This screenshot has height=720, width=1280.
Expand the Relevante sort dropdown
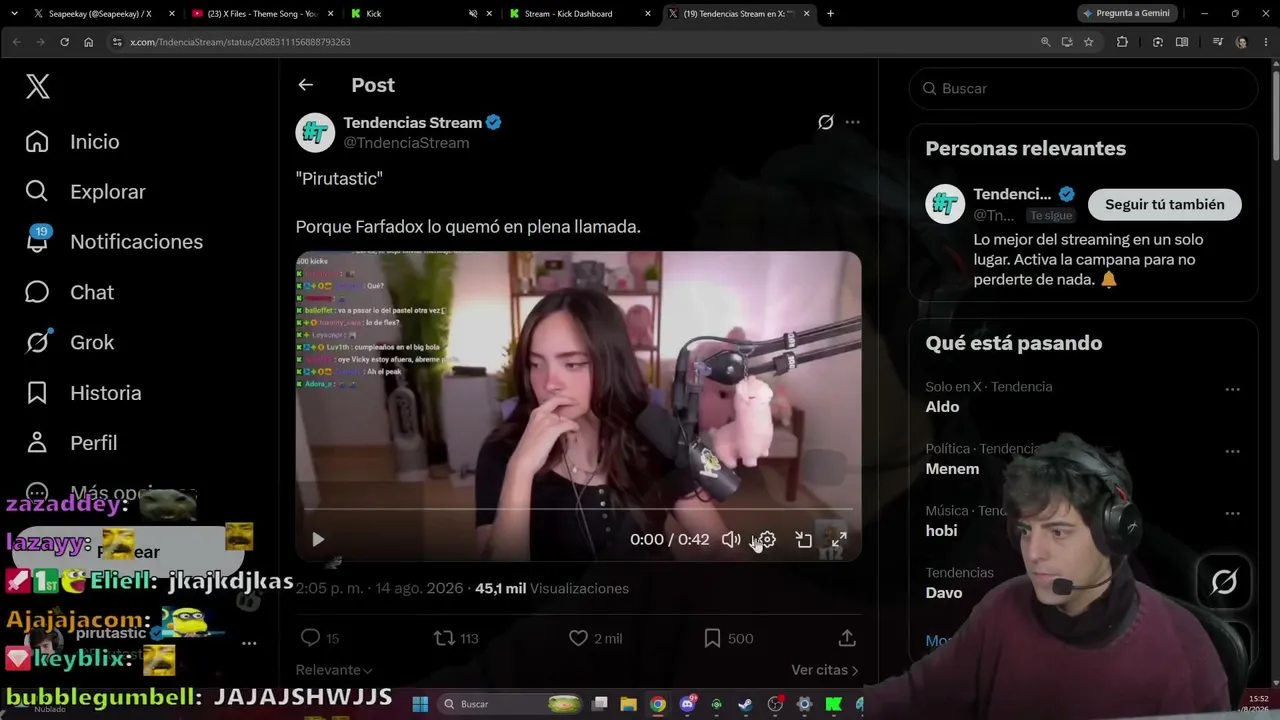pyautogui.click(x=334, y=670)
